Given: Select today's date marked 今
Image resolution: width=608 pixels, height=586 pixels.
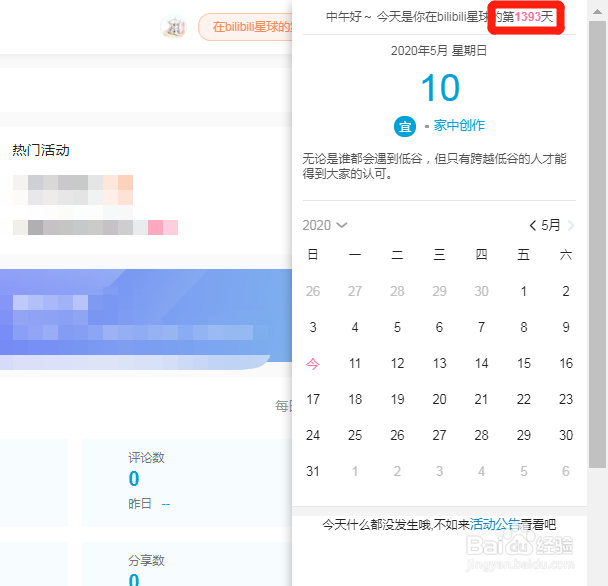Looking at the screenshot, I should click(x=313, y=363).
